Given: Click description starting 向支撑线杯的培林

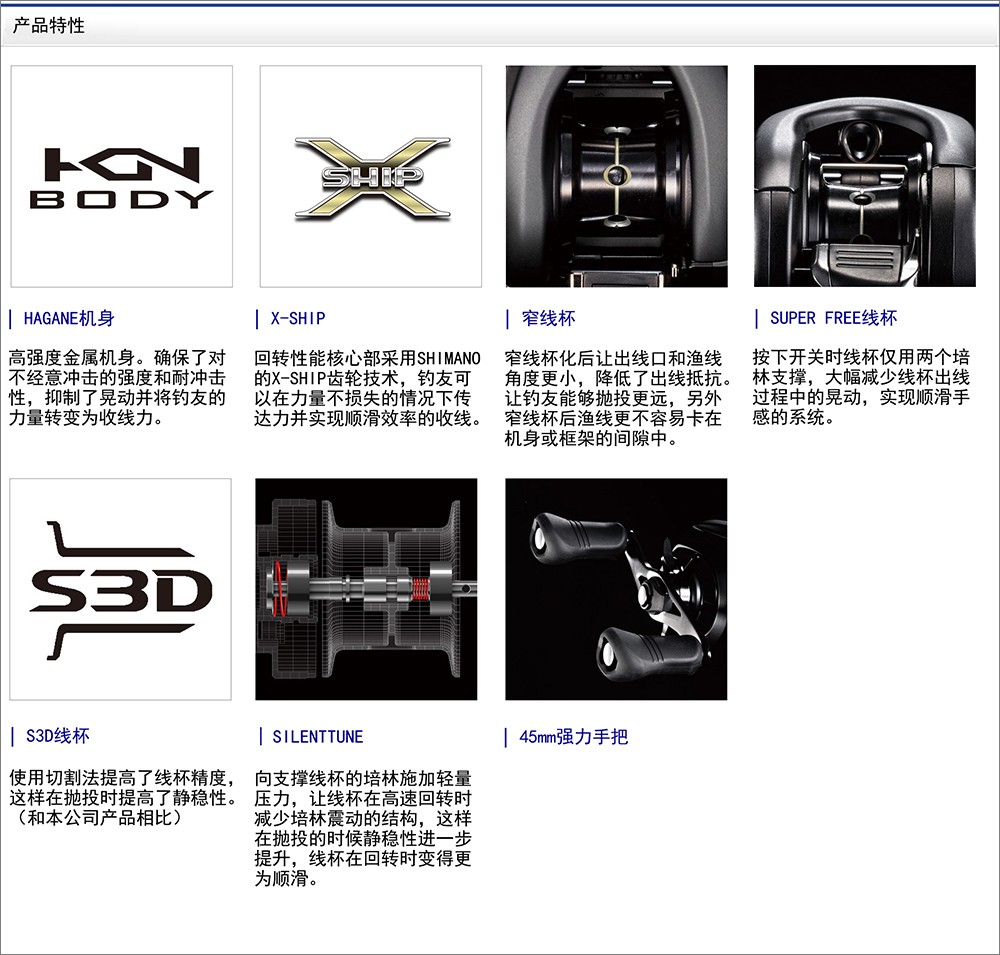Looking at the screenshot, I should pyautogui.click(x=363, y=828).
